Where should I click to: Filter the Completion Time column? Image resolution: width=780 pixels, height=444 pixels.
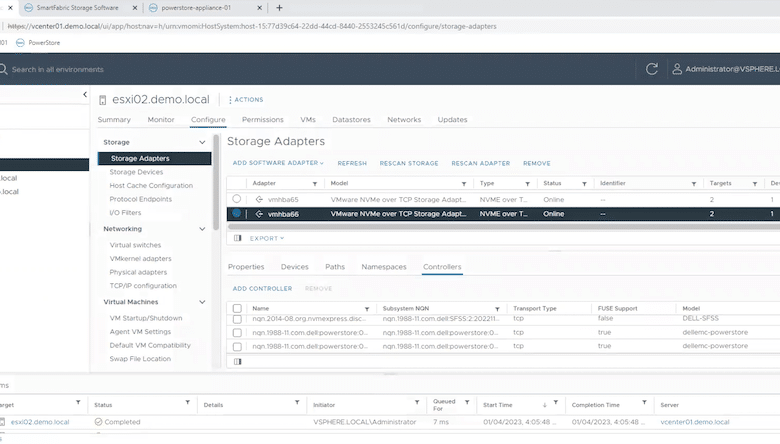coord(644,402)
